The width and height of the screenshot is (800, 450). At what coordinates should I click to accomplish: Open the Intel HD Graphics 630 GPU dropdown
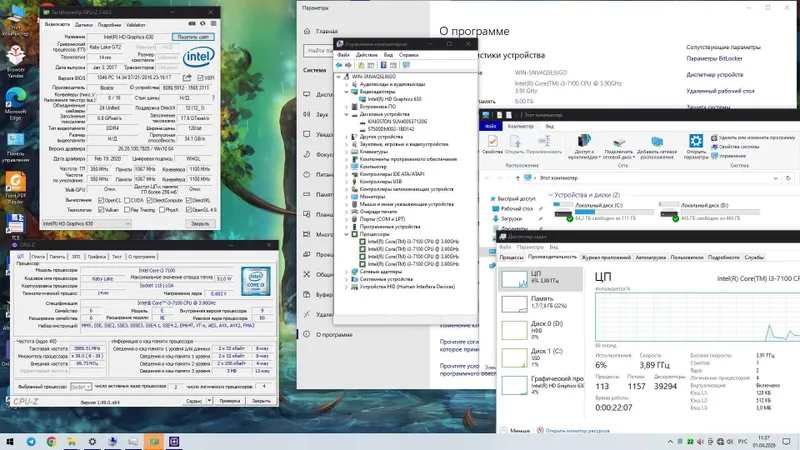click(x=86, y=223)
